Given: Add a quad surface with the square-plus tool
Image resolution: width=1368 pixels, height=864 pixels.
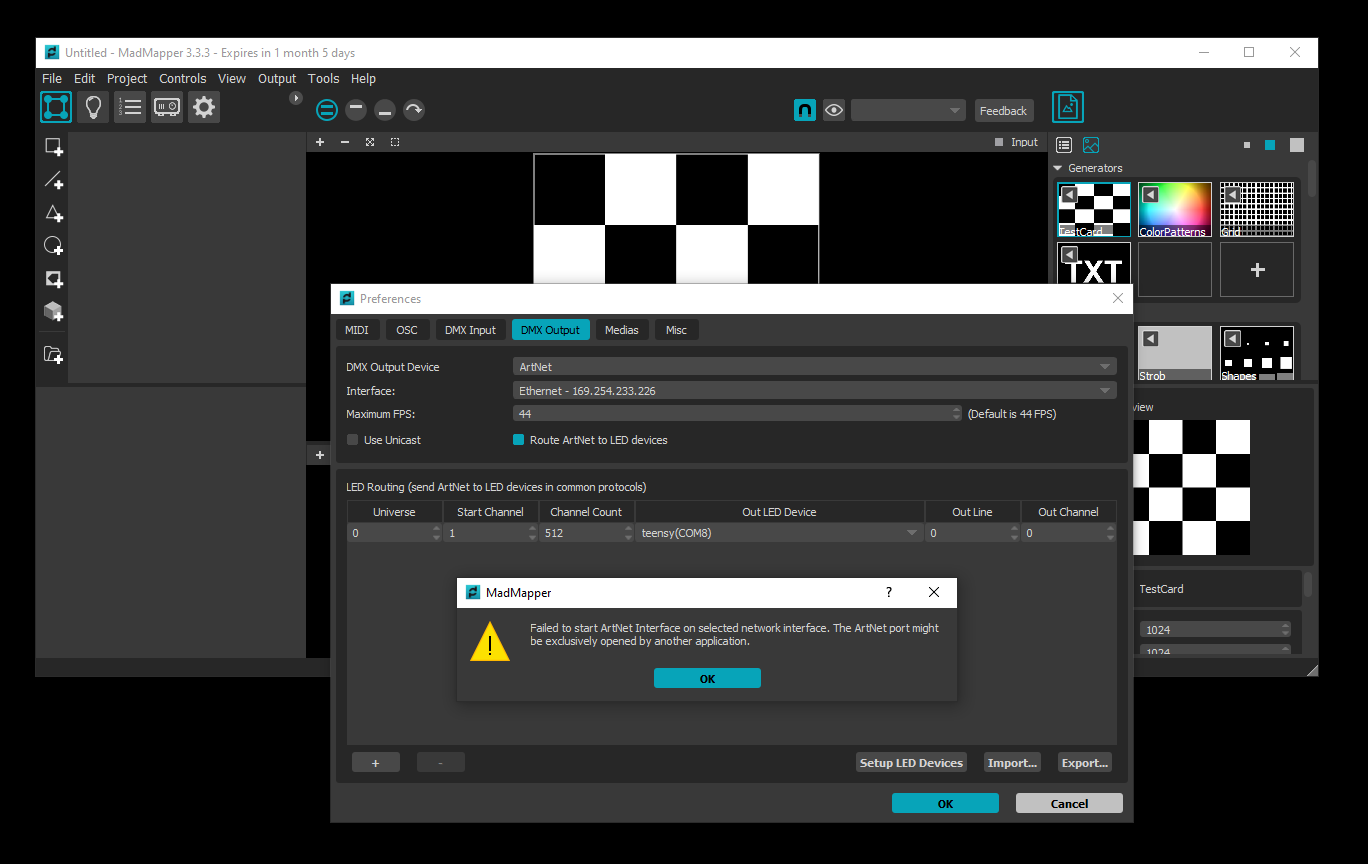Looking at the screenshot, I should coord(54,148).
